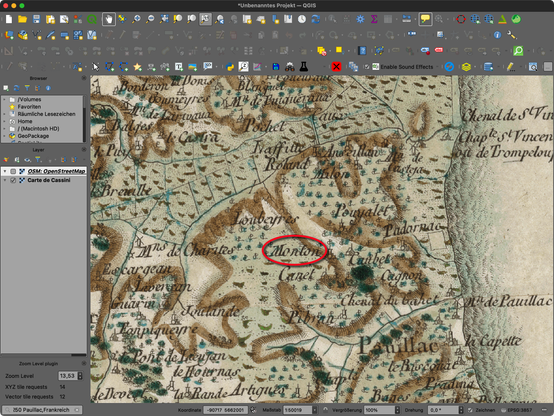Viewport: 554px width, 416px height.
Task: Adjust the Zoom Level spin arrows
Action: point(80,376)
